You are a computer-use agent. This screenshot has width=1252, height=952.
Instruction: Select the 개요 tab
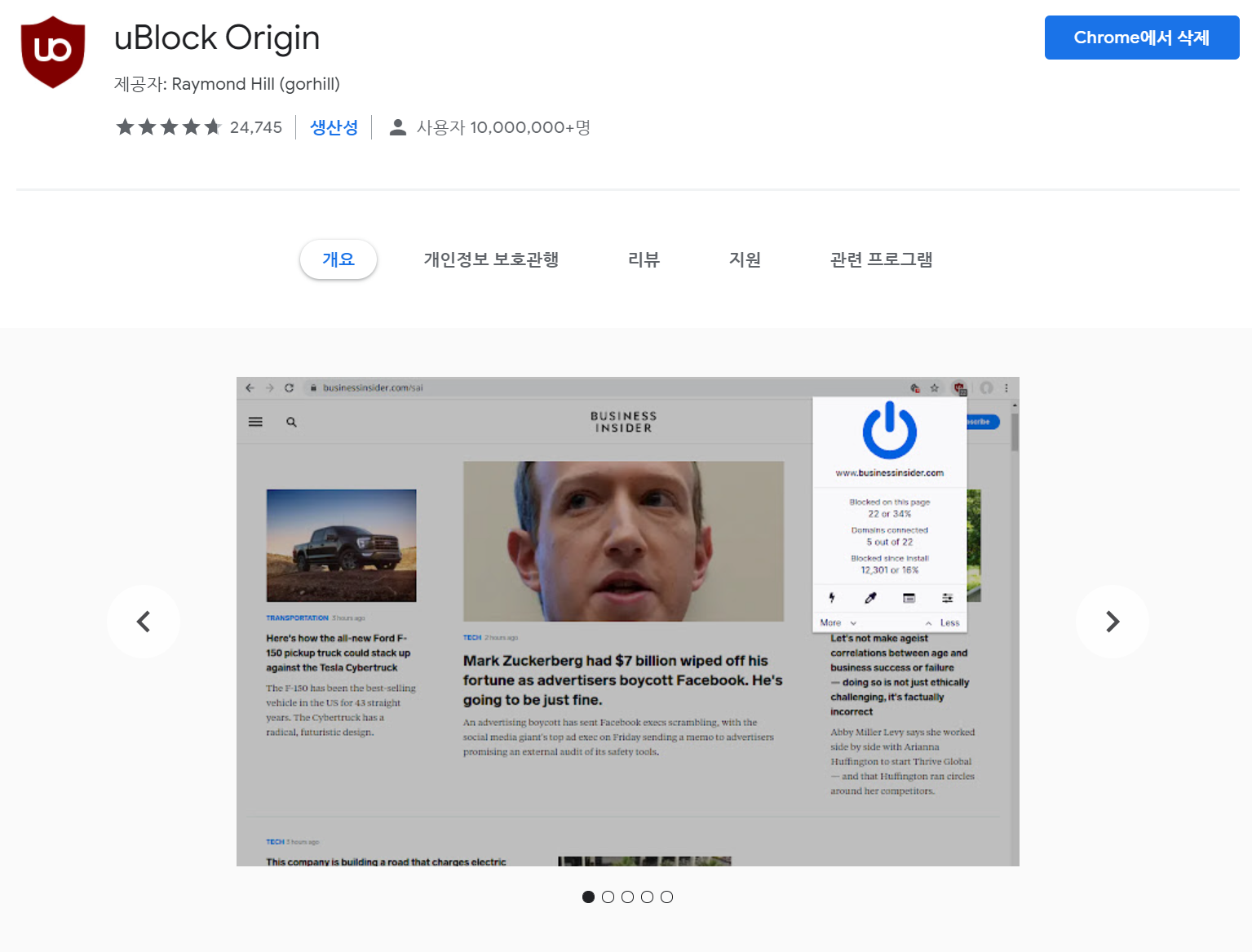pyautogui.click(x=338, y=259)
